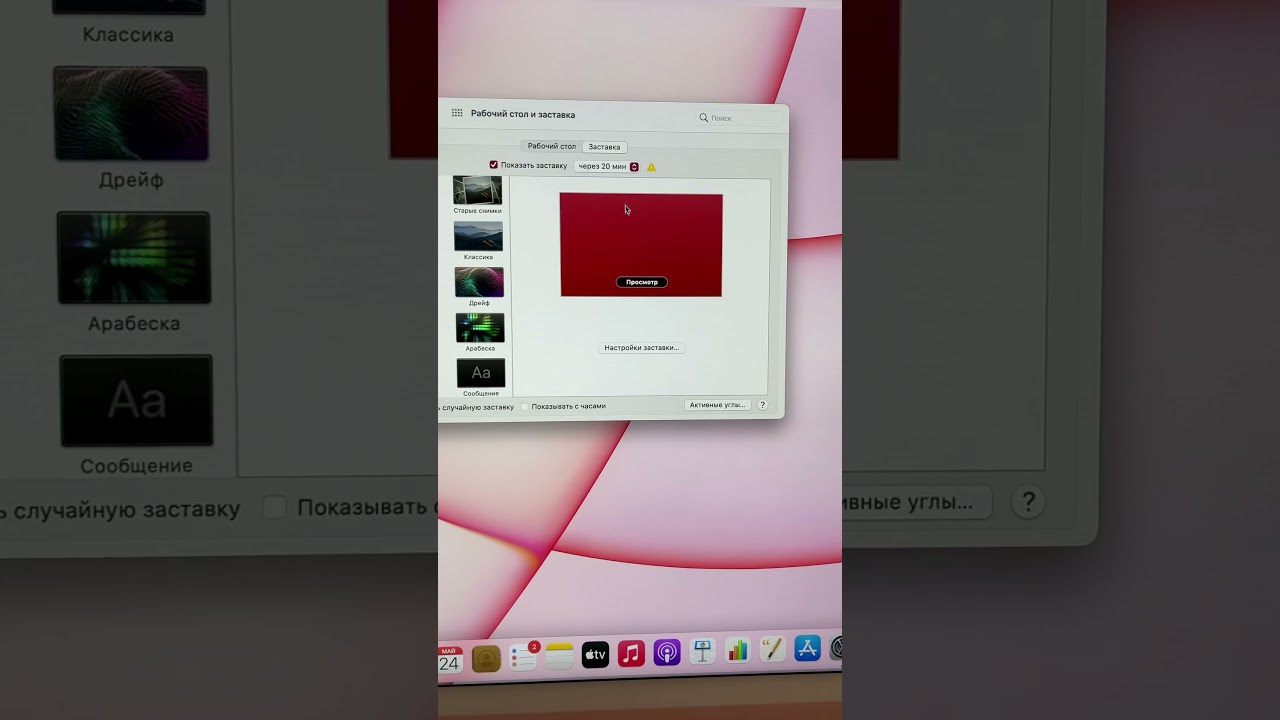Launch Keynote from the Dock

[702, 652]
